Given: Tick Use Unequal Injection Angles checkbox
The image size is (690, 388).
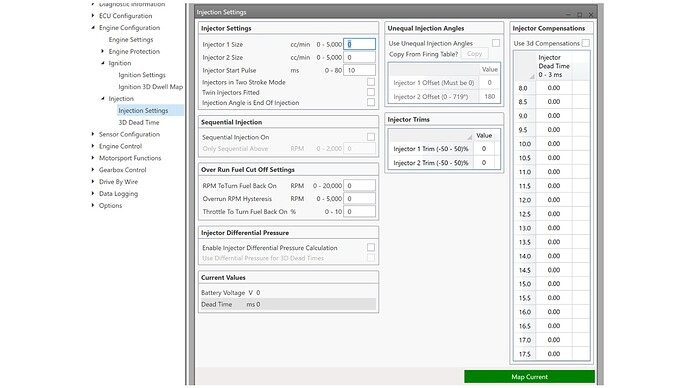Looking at the screenshot, I should pyautogui.click(x=496, y=43).
